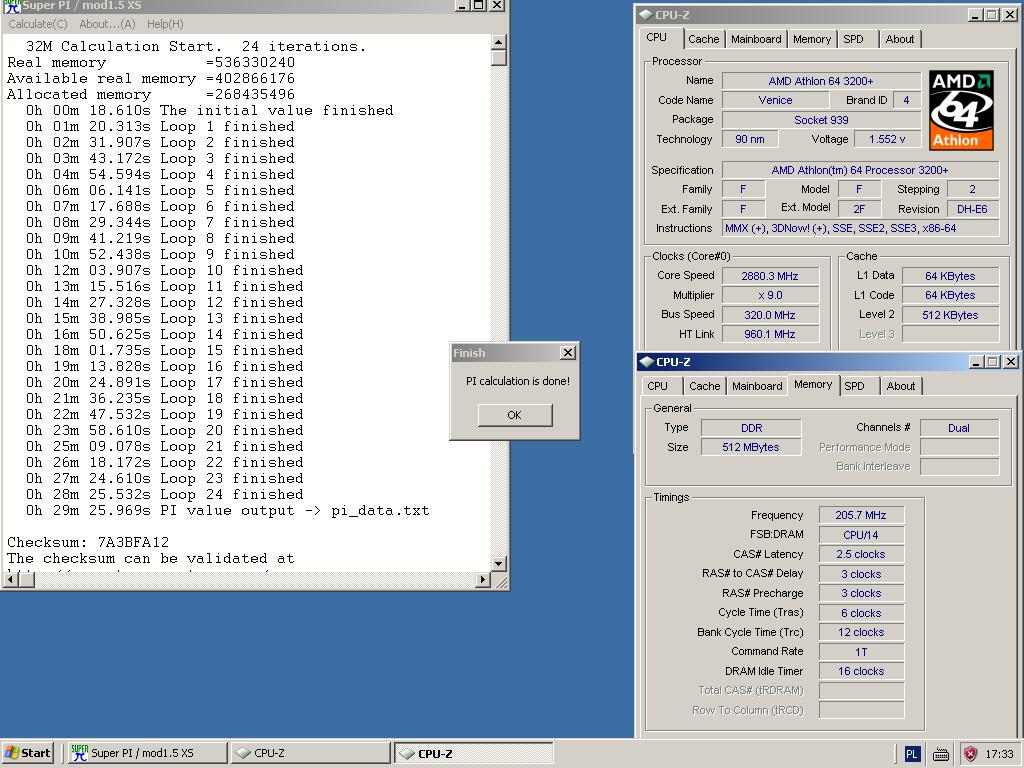1024x768 pixels.
Task: Click the Bus Speed value 320.0 MHz
Action: (x=770, y=315)
